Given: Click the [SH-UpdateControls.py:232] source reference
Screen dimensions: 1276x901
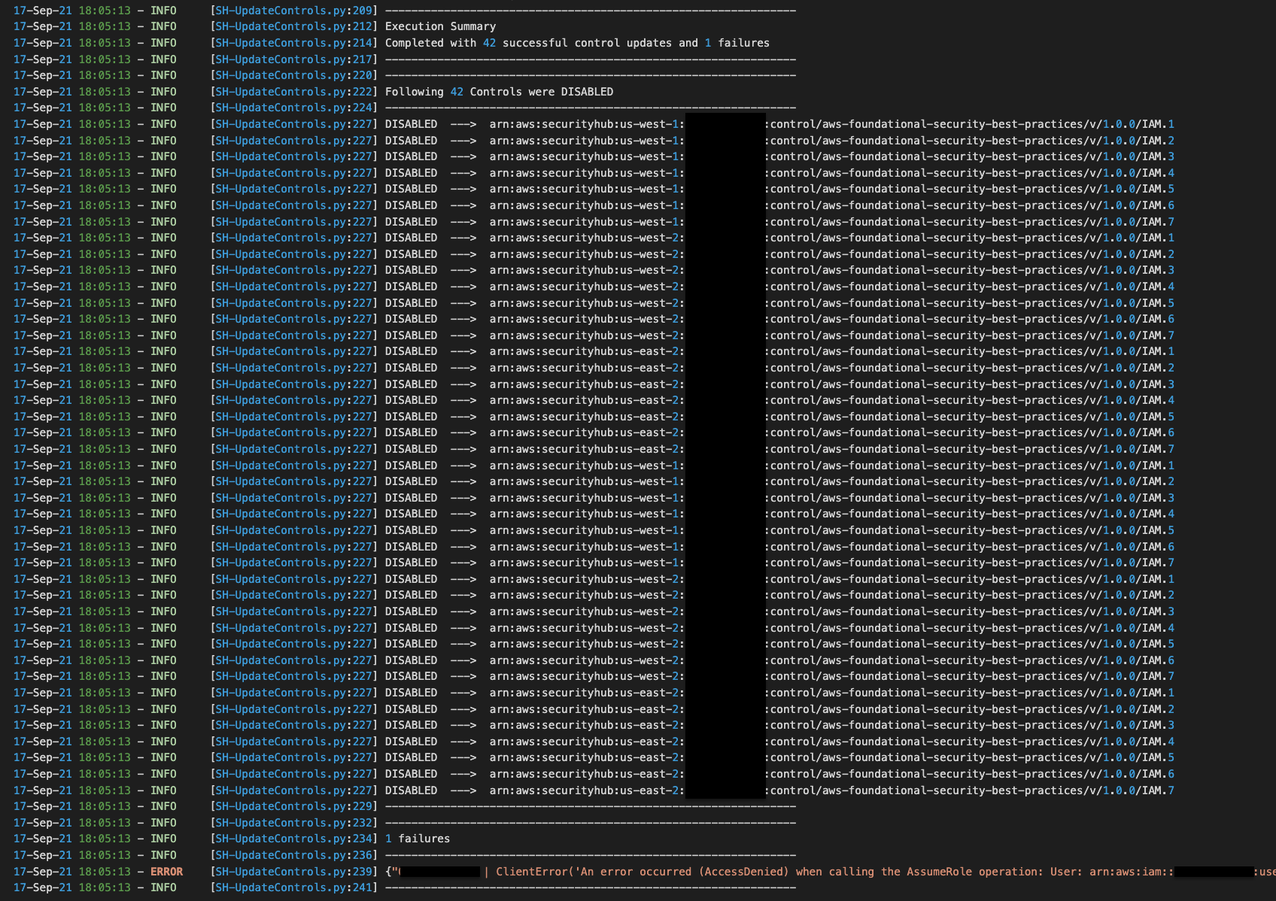Looking at the screenshot, I should tap(294, 823).
